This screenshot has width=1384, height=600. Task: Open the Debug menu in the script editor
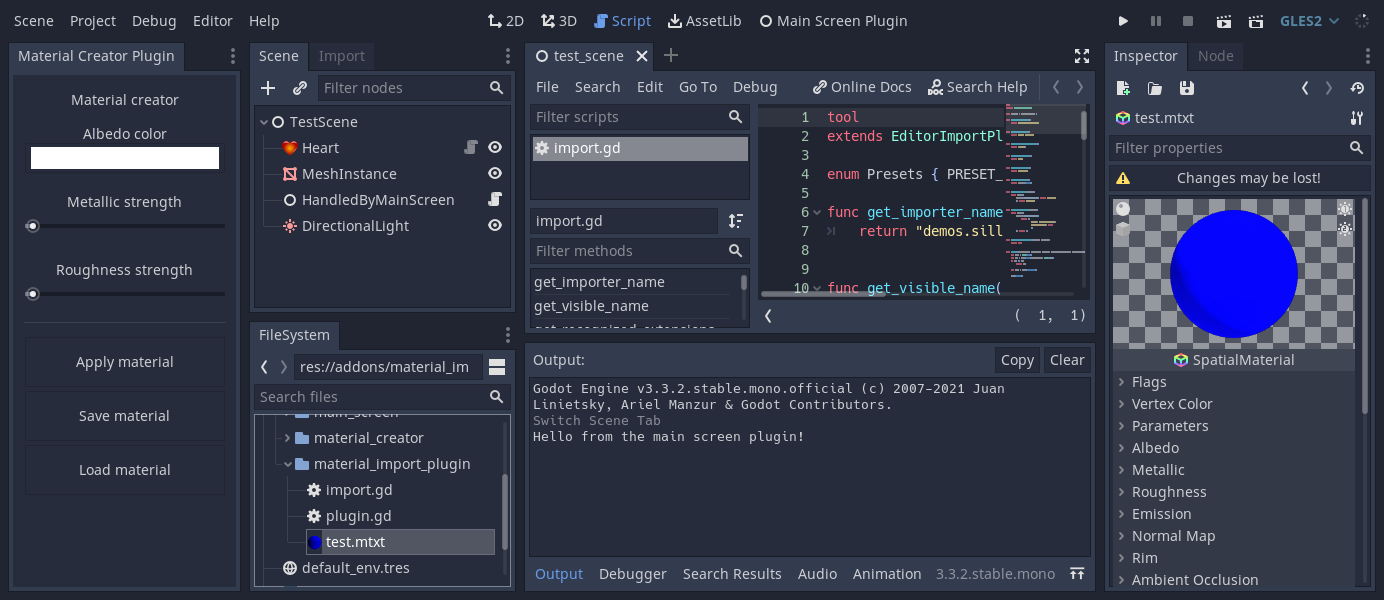click(x=755, y=87)
